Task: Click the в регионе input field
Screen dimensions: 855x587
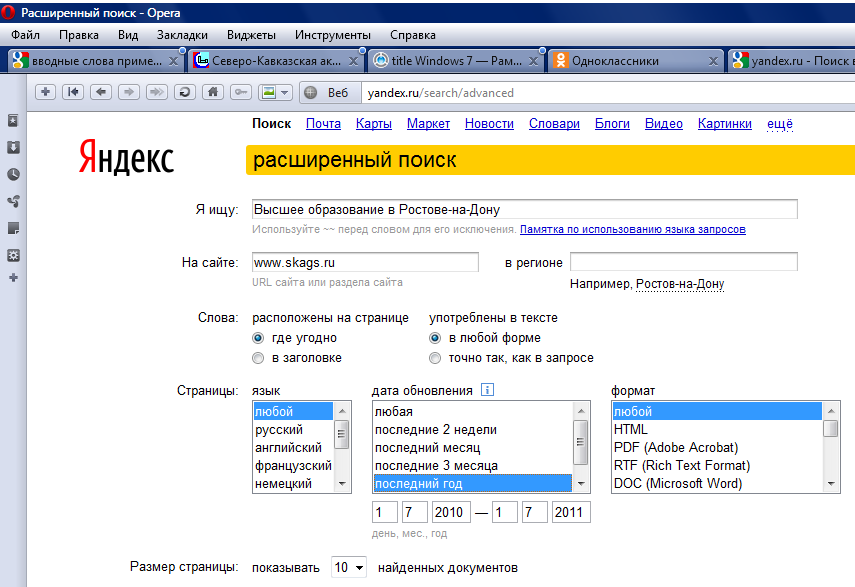Action: point(684,262)
